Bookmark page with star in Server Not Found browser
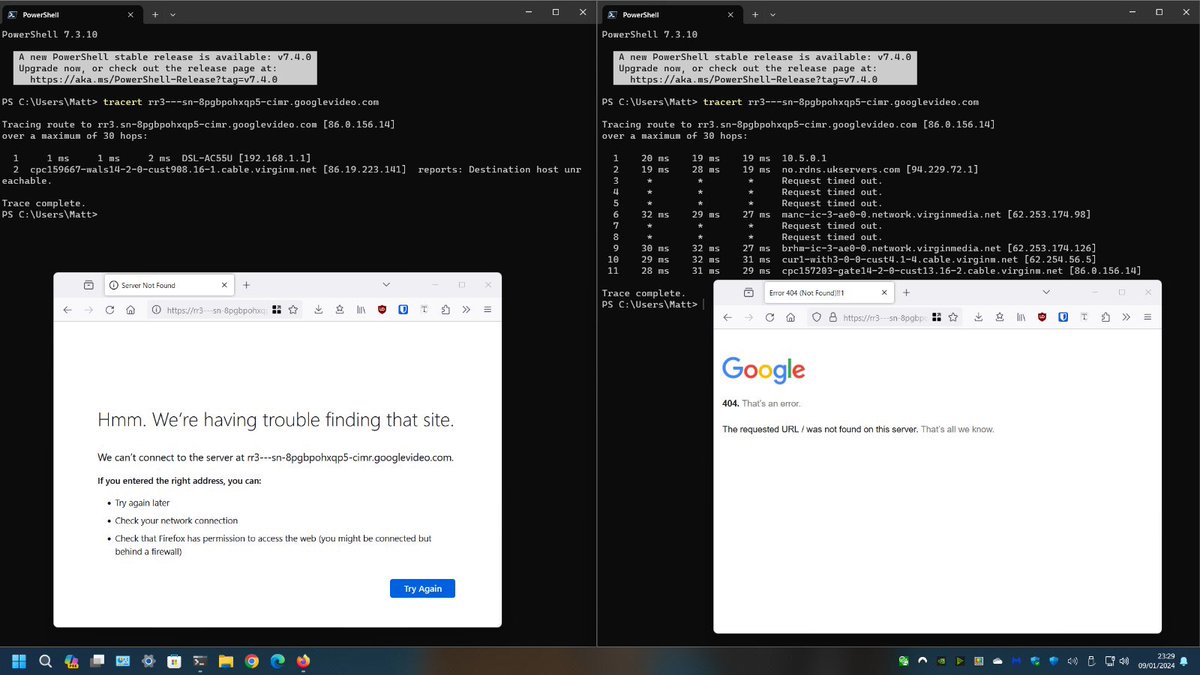 point(293,310)
